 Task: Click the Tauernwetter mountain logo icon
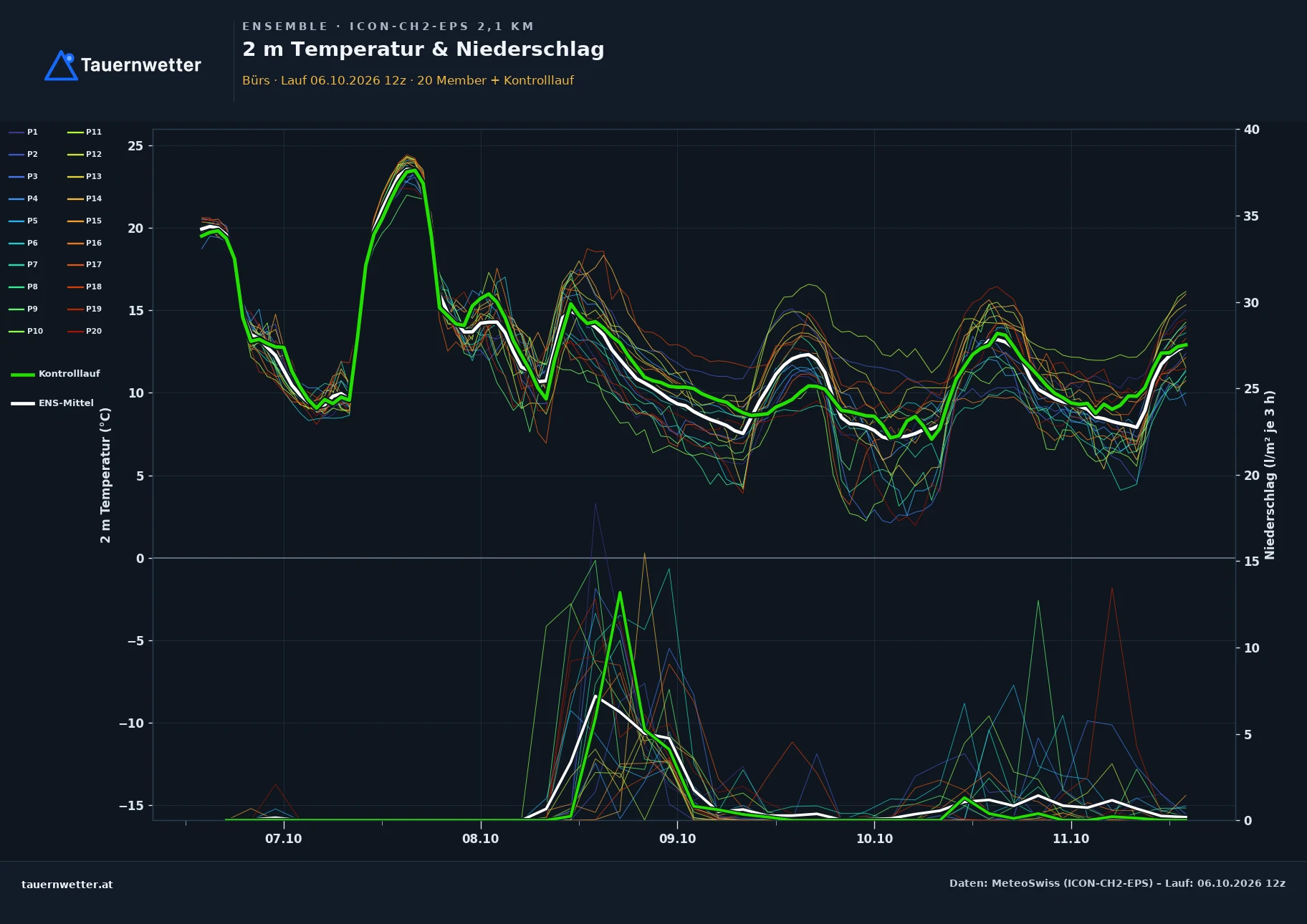coord(61,65)
